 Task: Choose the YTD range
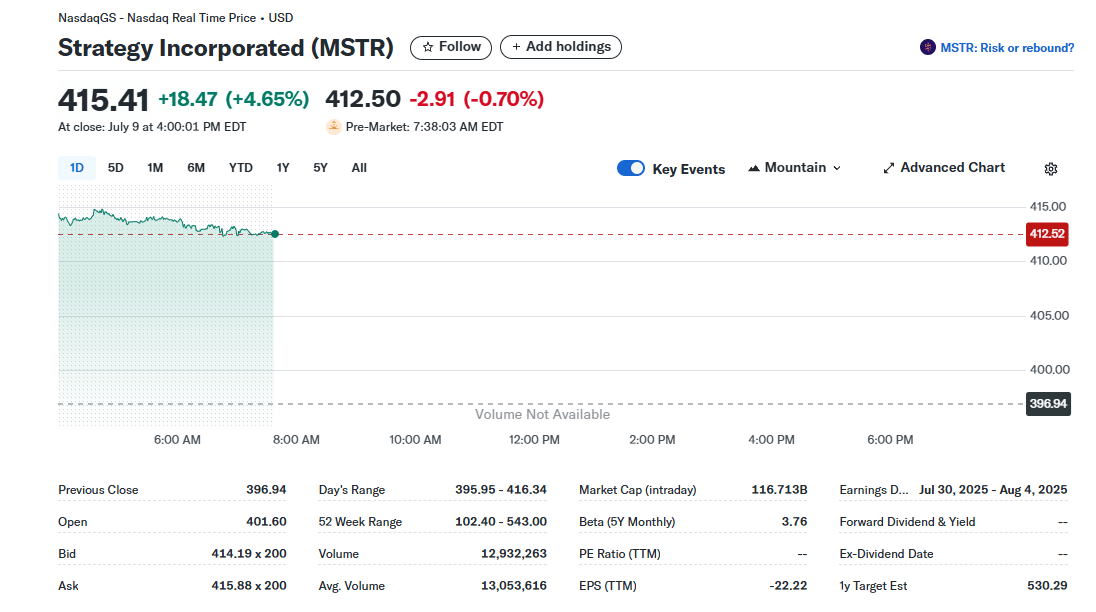click(240, 168)
